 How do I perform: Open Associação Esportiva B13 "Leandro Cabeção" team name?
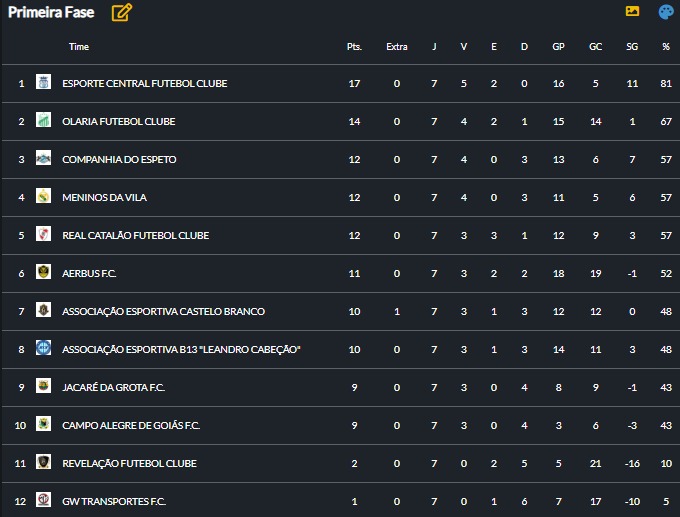(181, 349)
